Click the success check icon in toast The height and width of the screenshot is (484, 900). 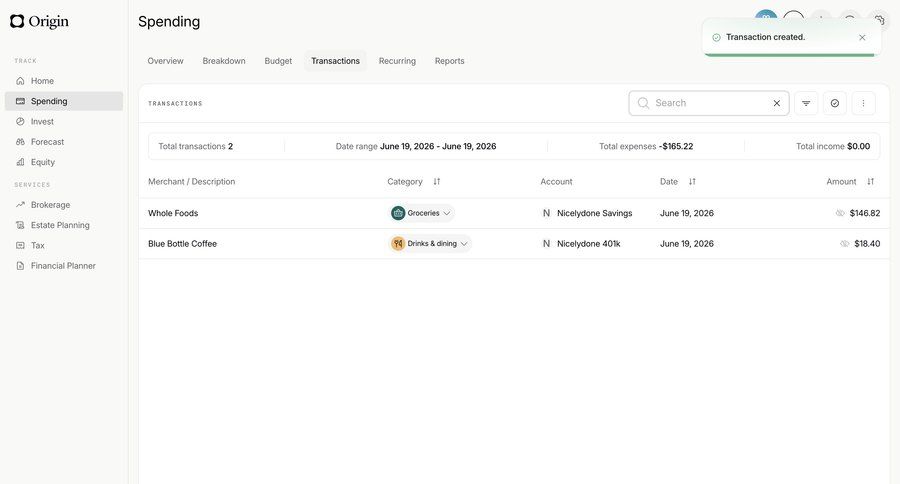[716, 37]
